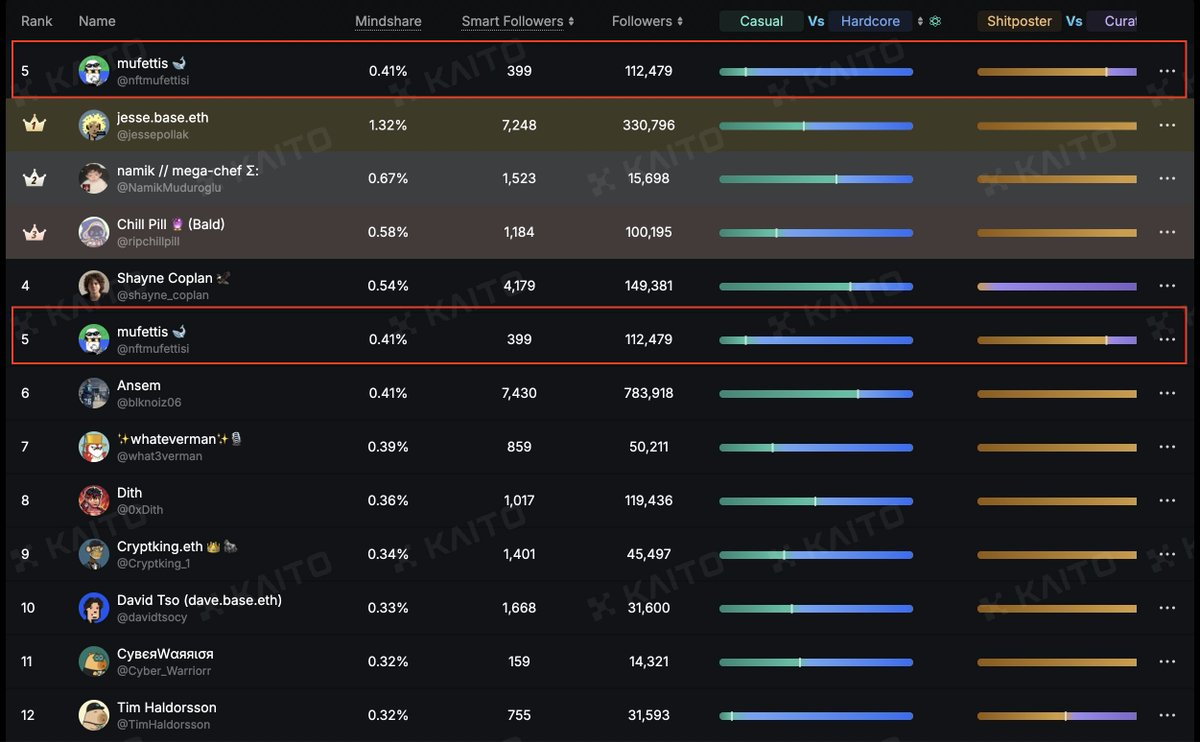Select the whateverman avatar
1200x742 pixels.
(x=94, y=447)
